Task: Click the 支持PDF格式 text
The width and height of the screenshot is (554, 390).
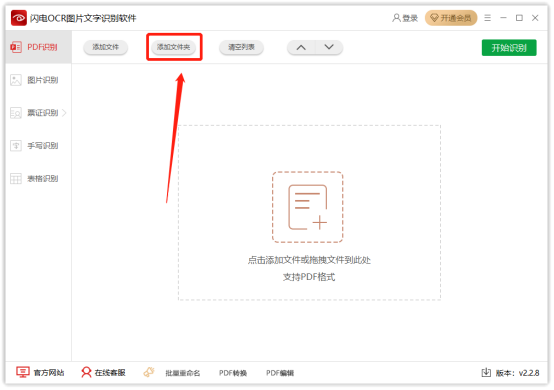Action: point(309,277)
